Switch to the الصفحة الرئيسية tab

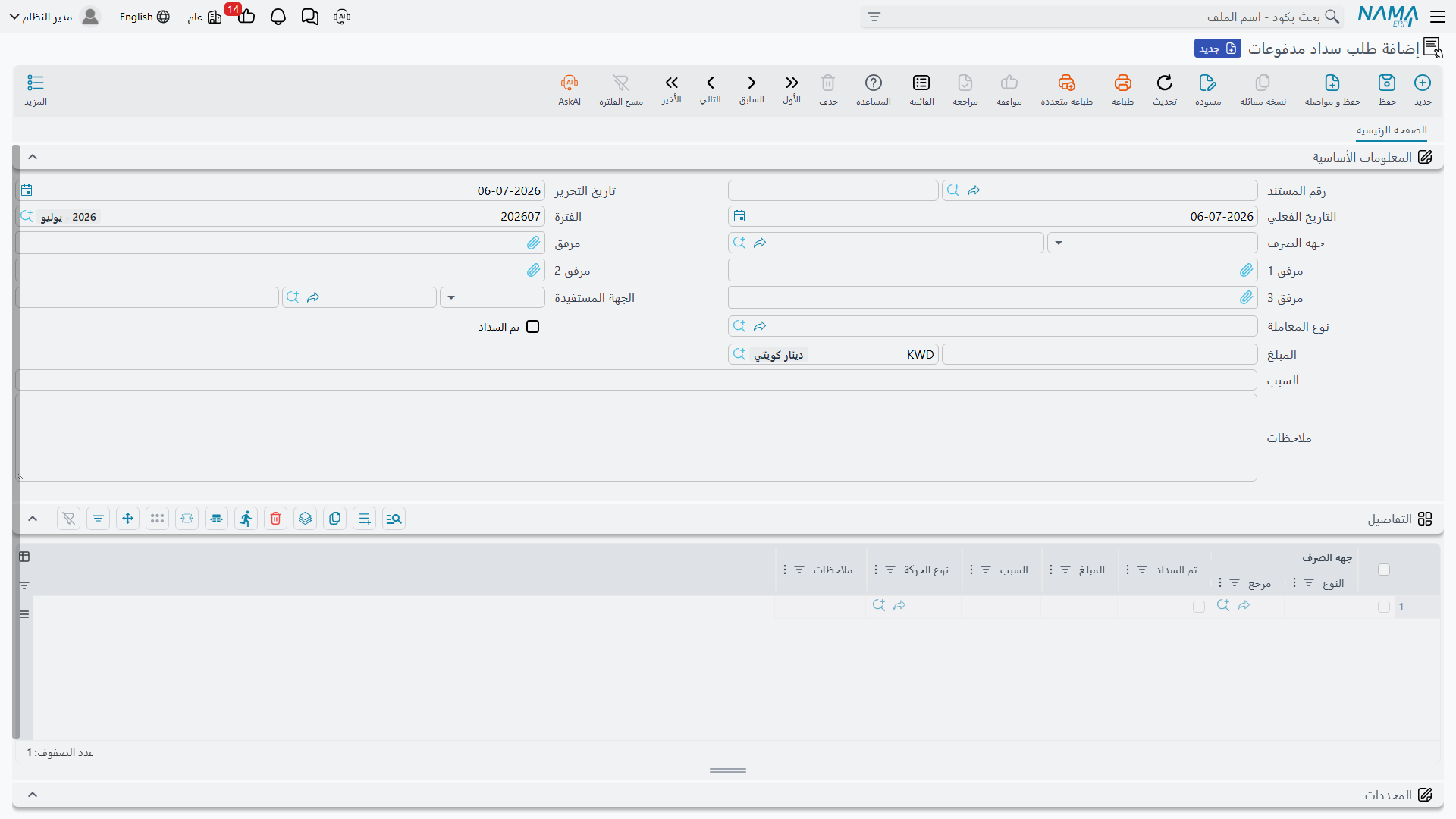1392,130
